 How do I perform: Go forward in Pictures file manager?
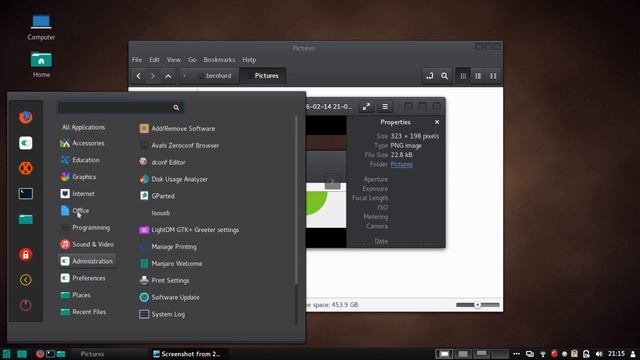[153, 76]
